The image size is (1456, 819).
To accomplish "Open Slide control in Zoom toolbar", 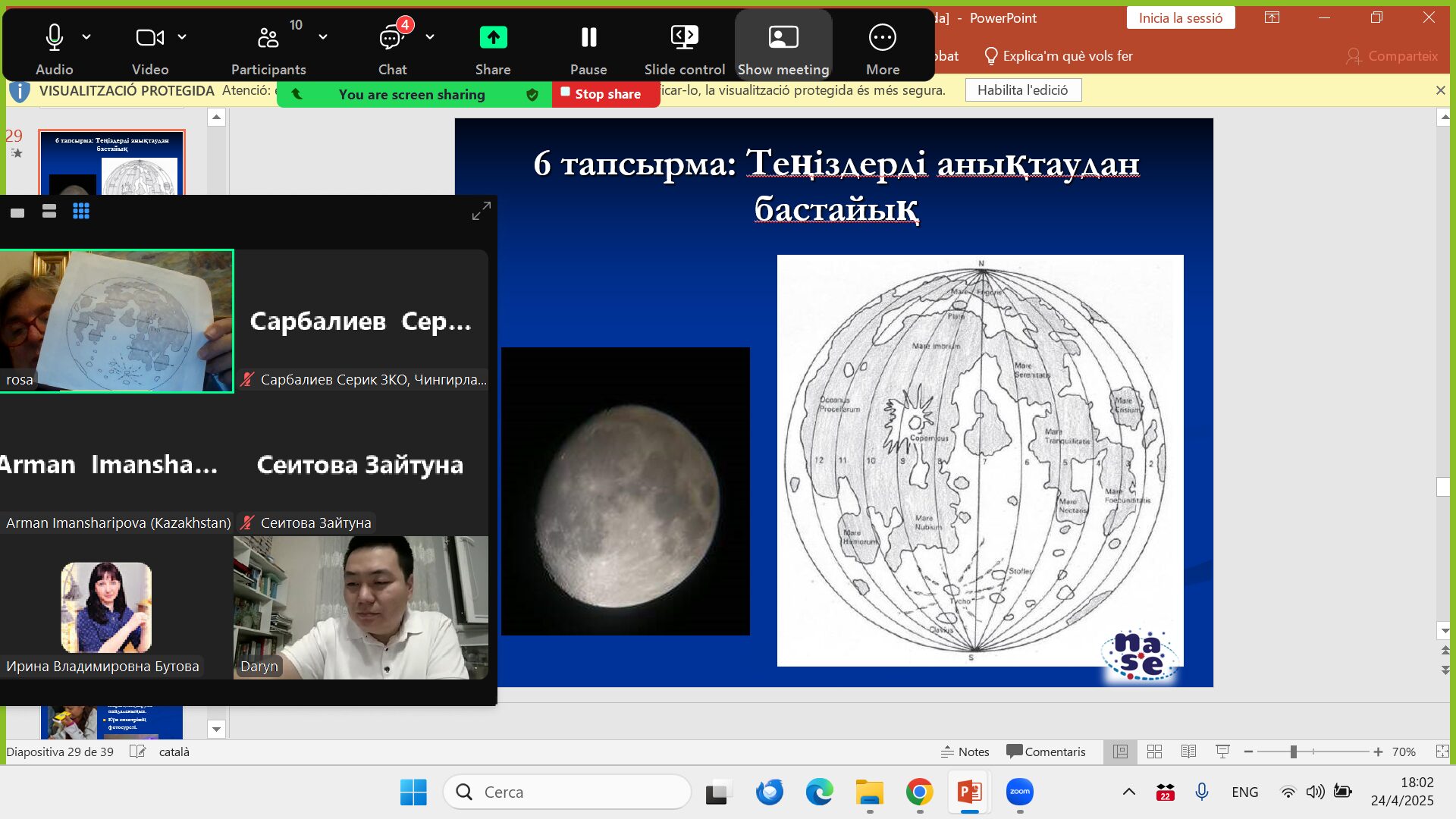I will click(684, 37).
